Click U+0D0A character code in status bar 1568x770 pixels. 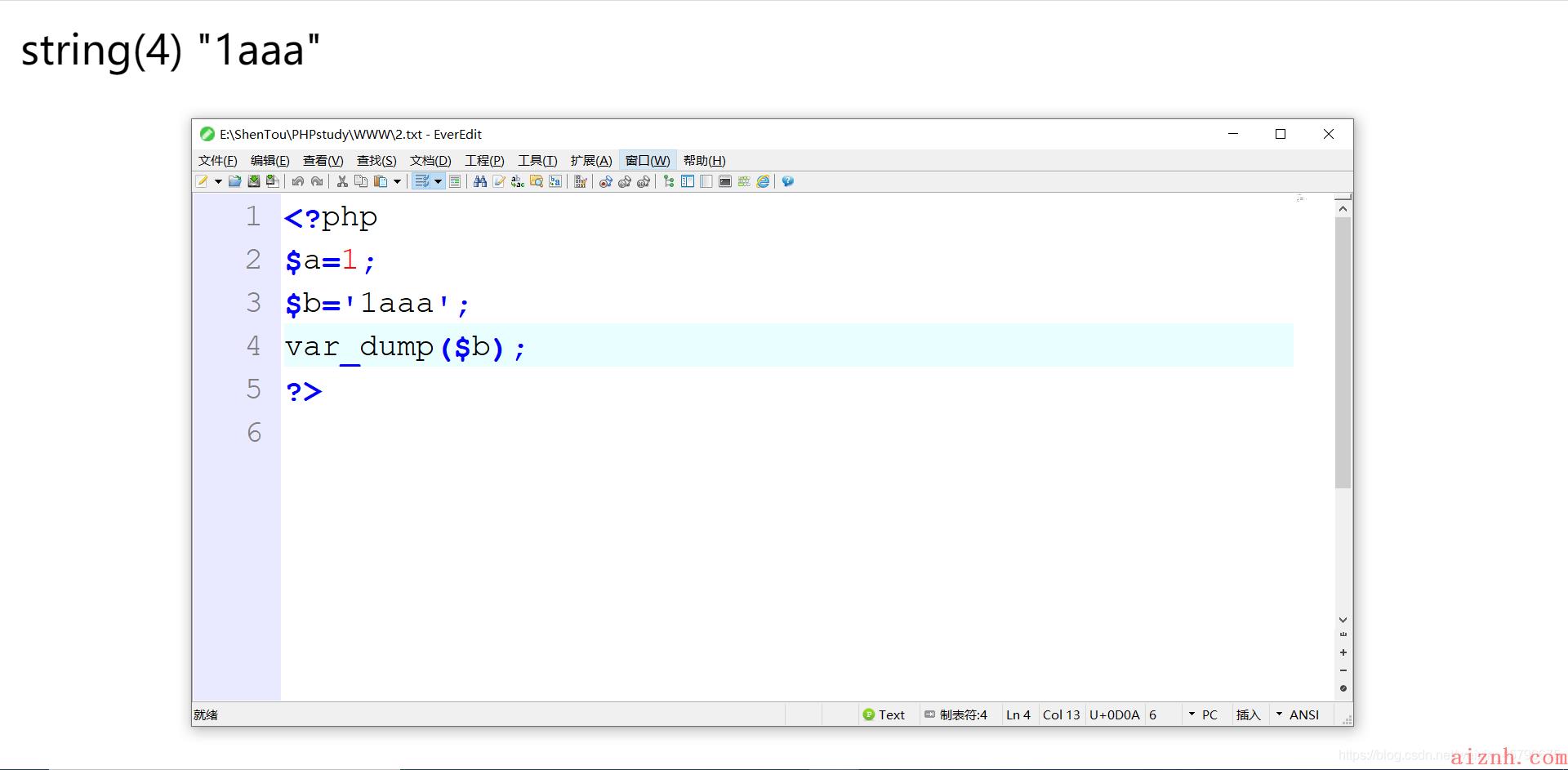point(1115,714)
